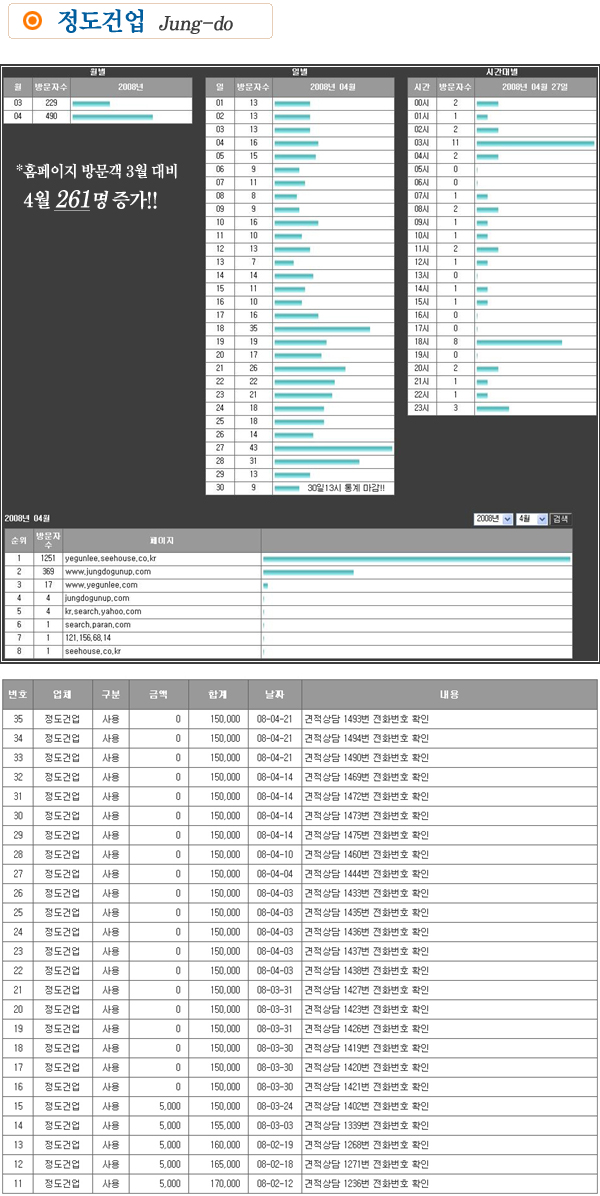The height and width of the screenshot is (1196, 600).
Task: Open the 4월 month dropdown
Action: pyautogui.click(x=533, y=519)
